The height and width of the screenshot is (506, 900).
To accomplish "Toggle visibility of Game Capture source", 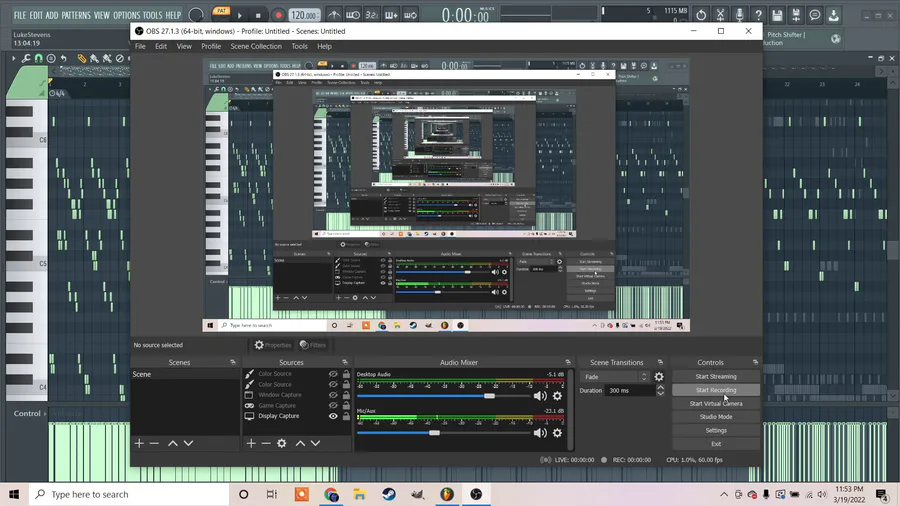I will 333,405.
